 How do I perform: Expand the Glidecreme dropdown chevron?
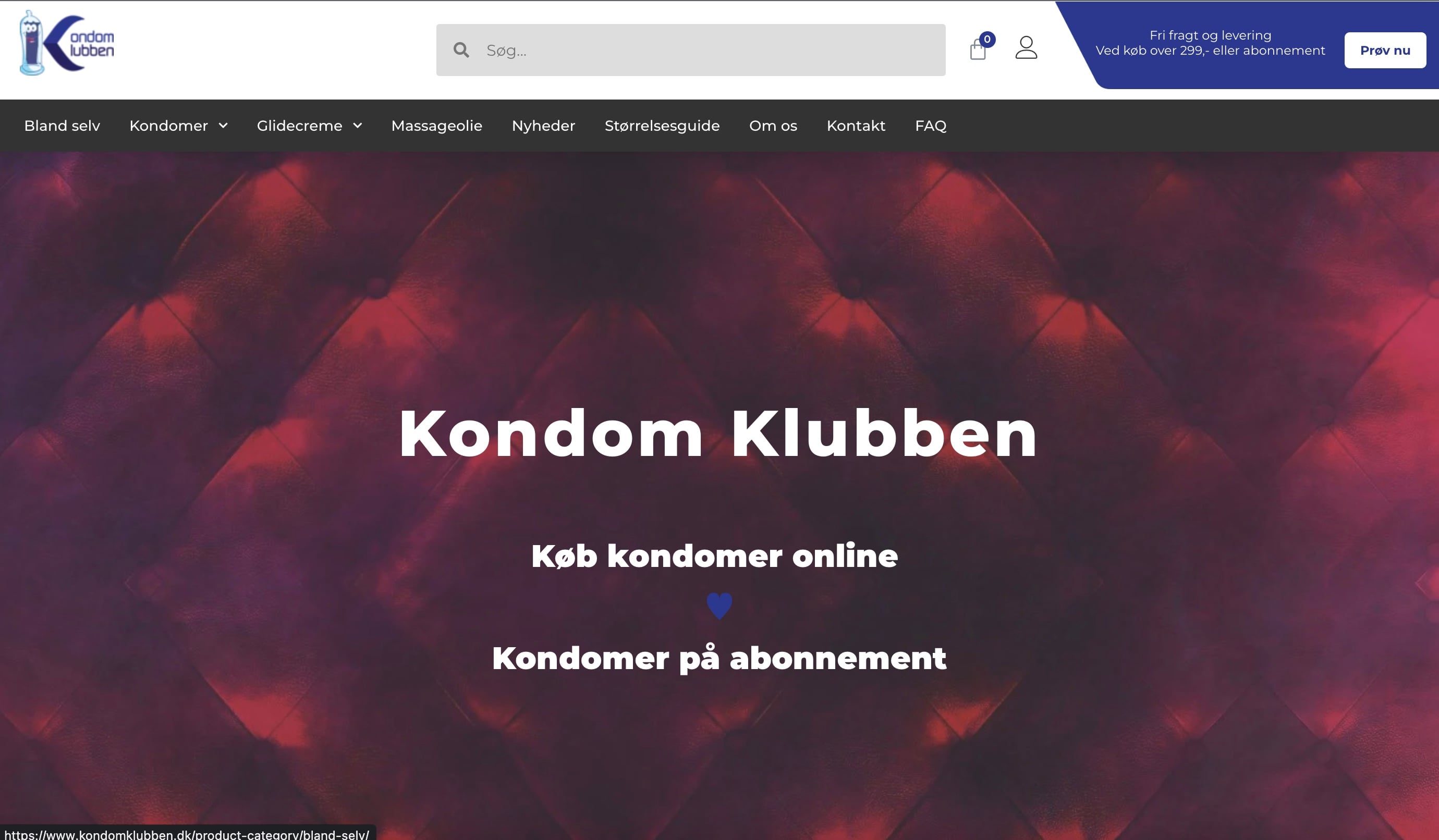(358, 126)
